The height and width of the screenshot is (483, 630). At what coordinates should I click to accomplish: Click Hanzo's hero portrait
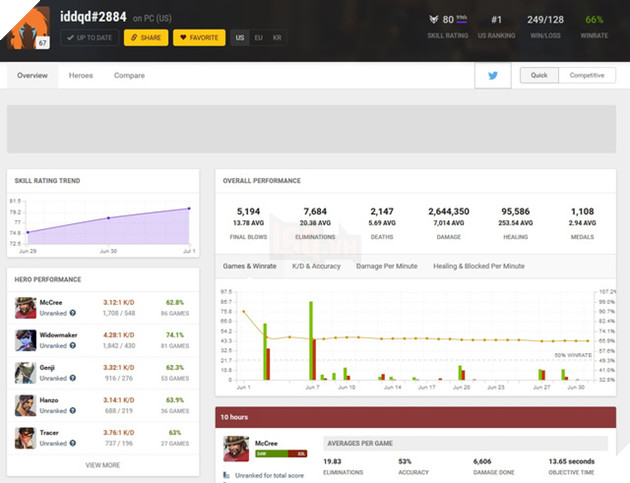pyautogui.click(x=26, y=405)
